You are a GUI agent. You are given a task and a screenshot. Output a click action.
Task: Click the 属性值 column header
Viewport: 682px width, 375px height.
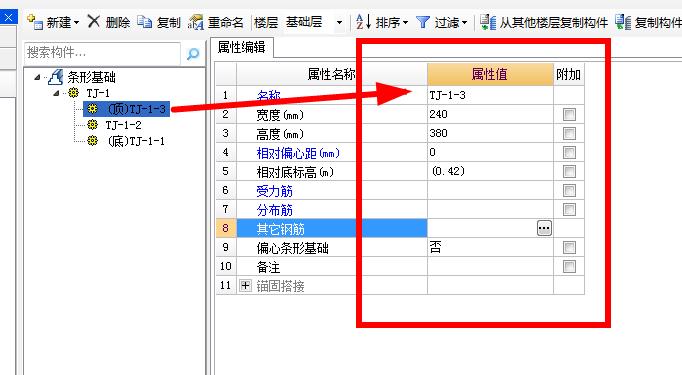(490, 74)
